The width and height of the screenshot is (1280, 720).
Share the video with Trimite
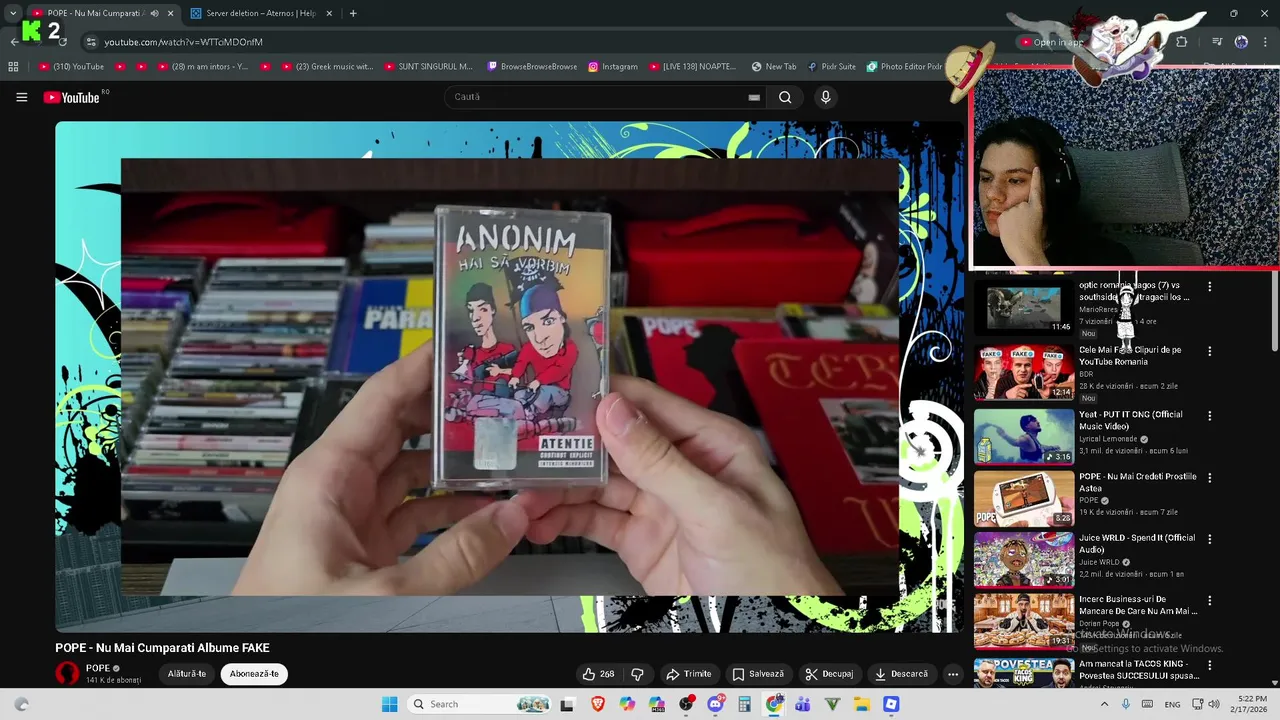pyautogui.click(x=689, y=674)
